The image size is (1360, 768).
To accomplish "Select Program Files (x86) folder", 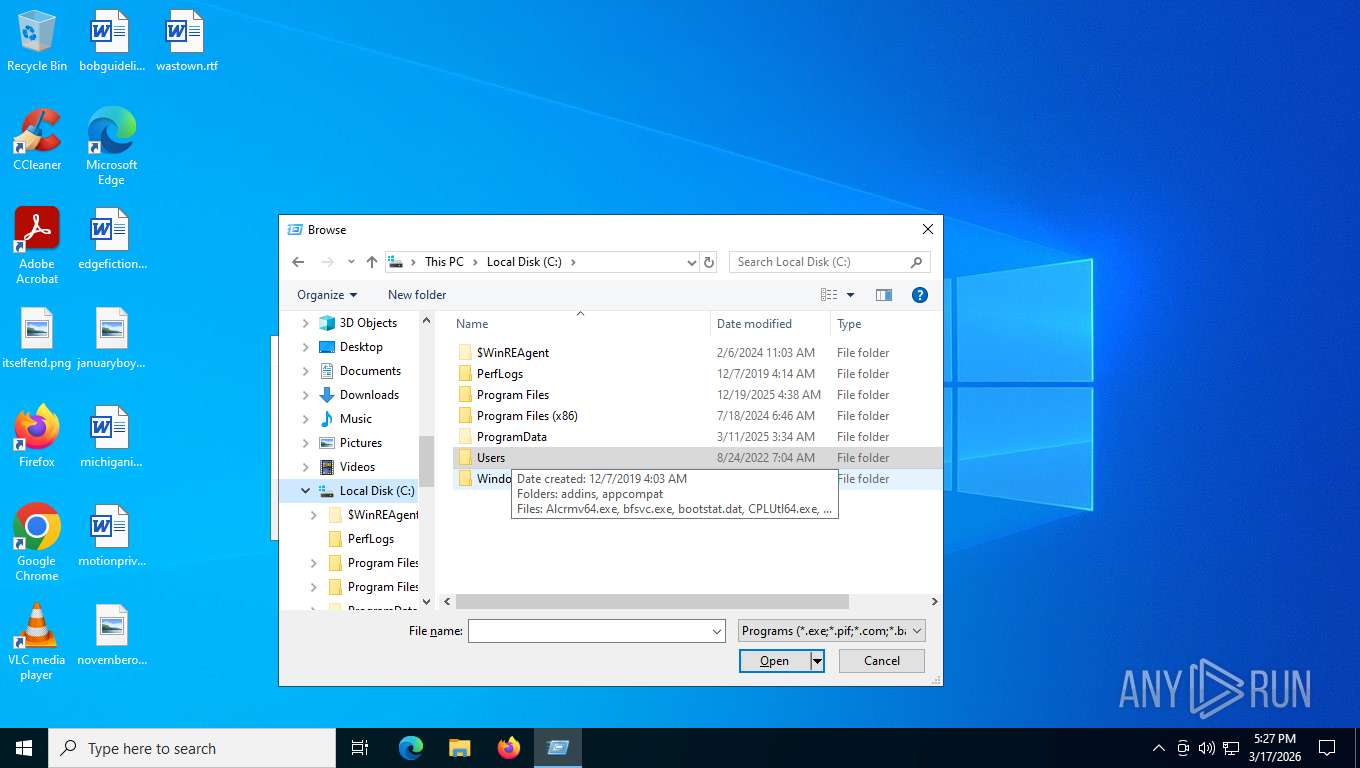I will pyautogui.click(x=697, y=416).
